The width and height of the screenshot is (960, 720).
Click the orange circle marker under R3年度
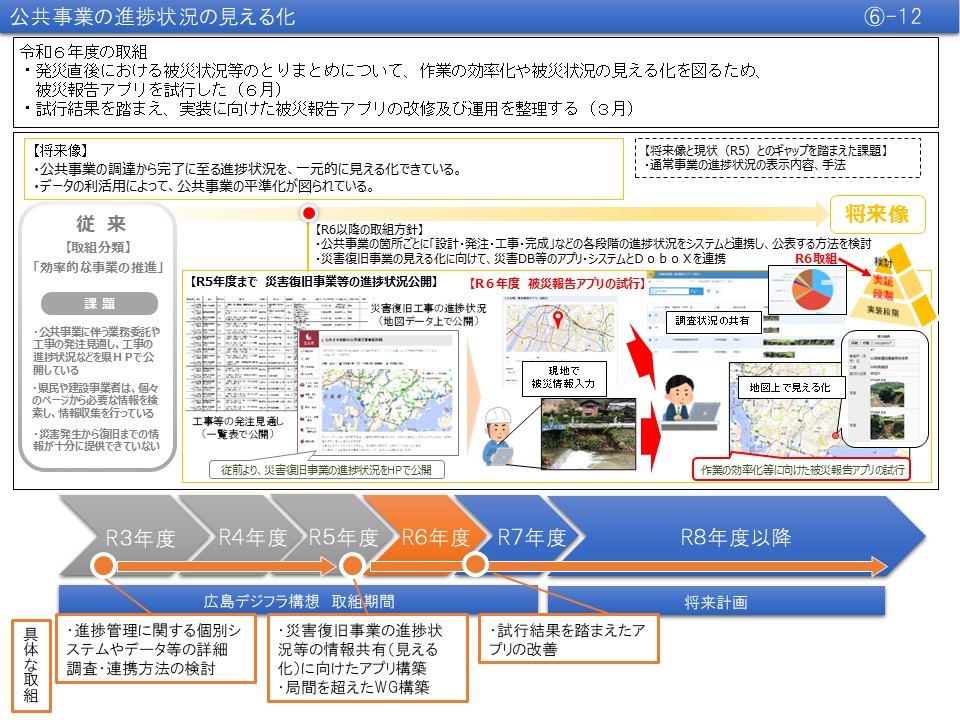(x=102, y=565)
